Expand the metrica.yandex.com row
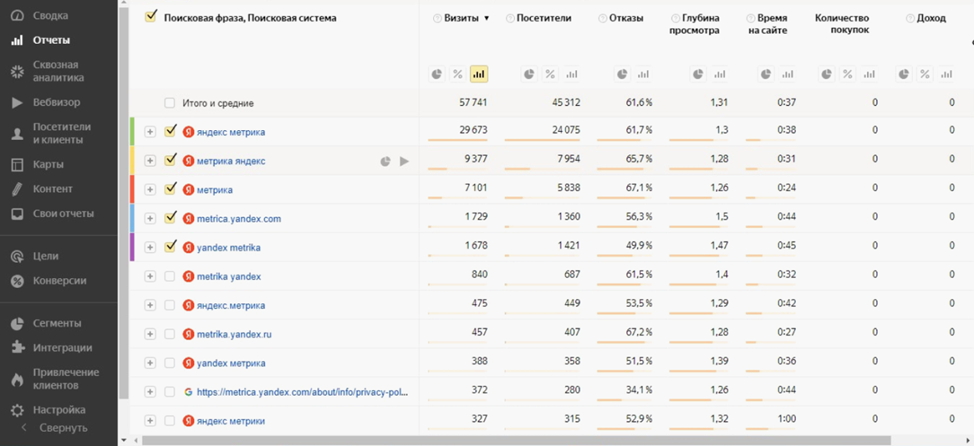 (150, 219)
